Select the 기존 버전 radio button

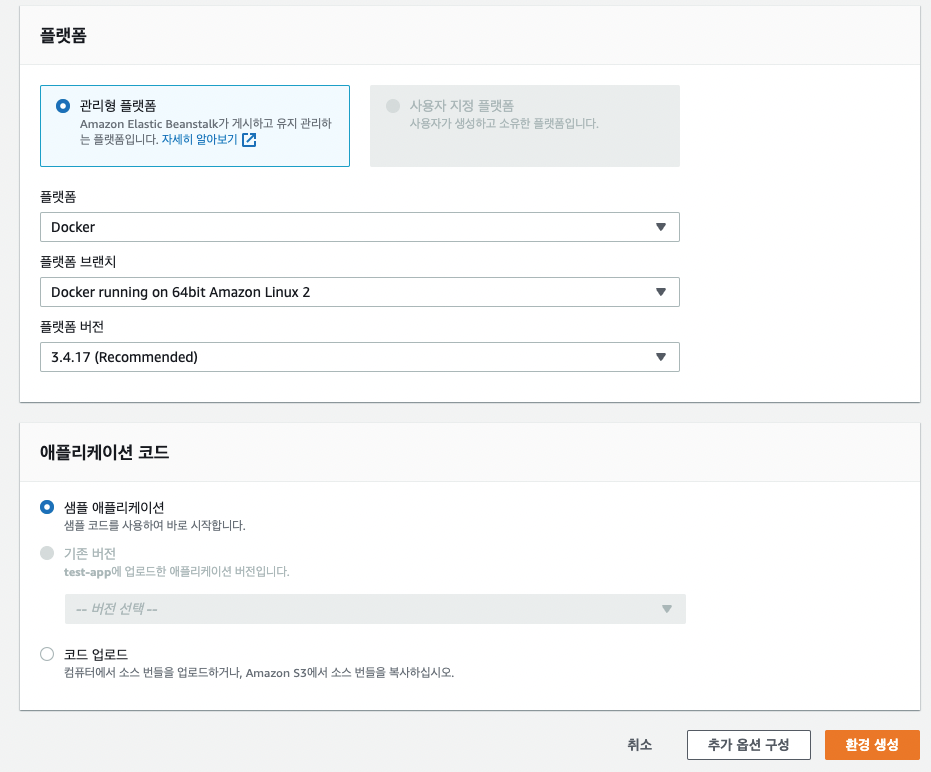(47, 553)
